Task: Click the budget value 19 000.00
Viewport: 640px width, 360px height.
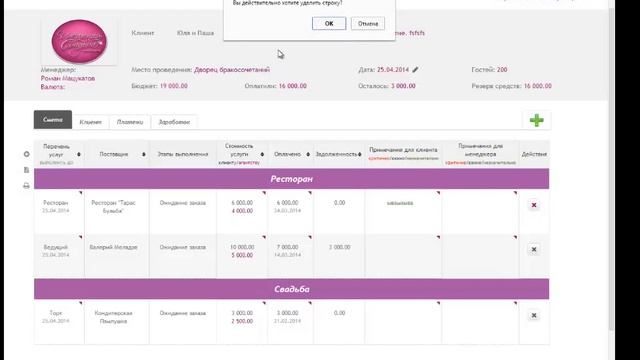Action: tap(174, 86)
